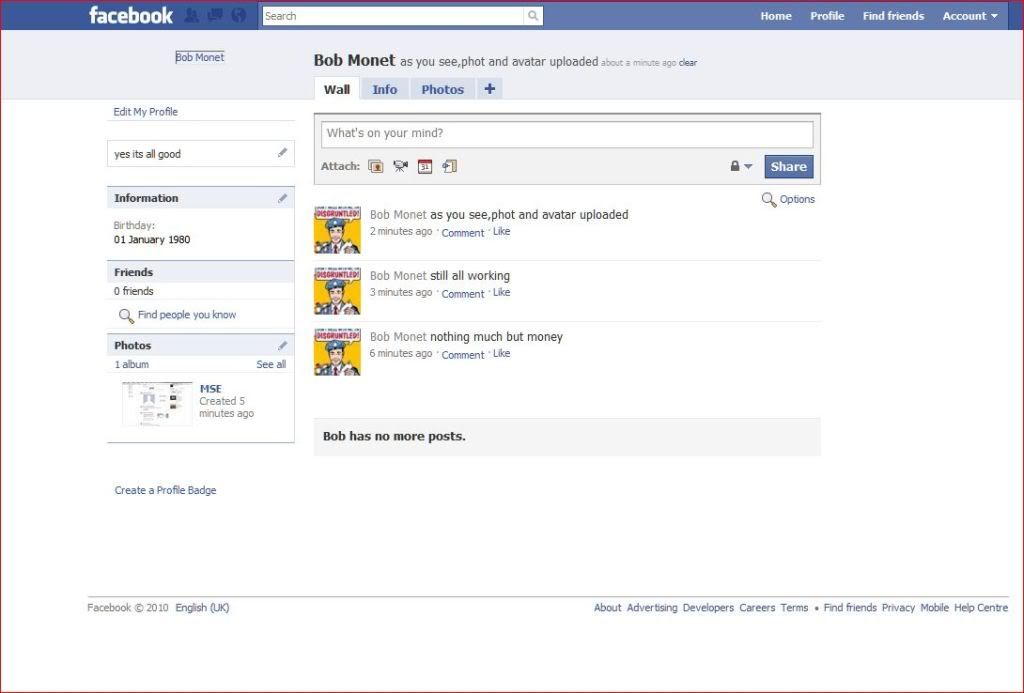Image resolution: width=1024 pixels, height=693 pixels.
Task: Attach a video to the post
Action: [x=400, y=167]
